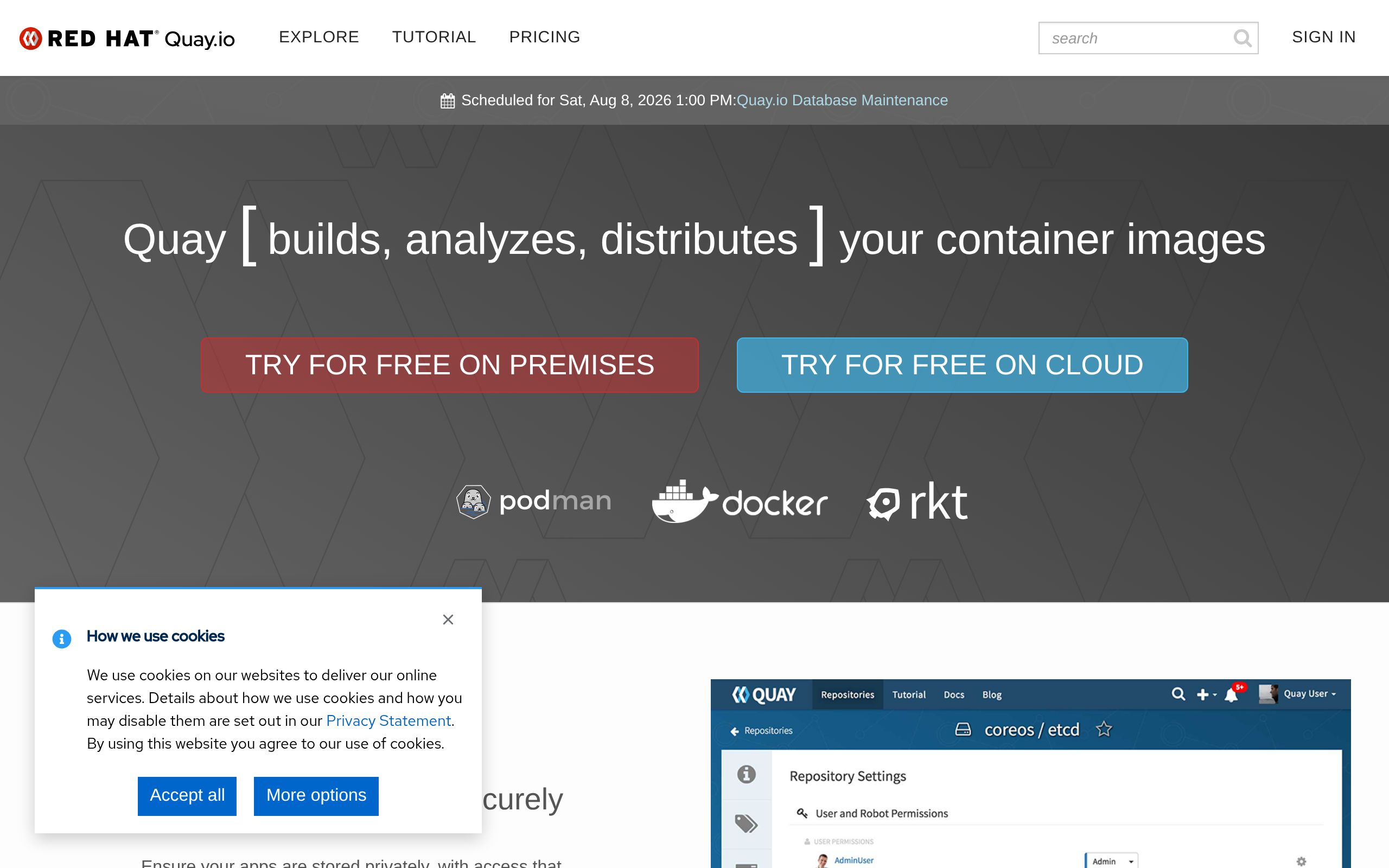Click the search magnifier icon
The image size is (1389, 868).
click(x=1242, y=39)
